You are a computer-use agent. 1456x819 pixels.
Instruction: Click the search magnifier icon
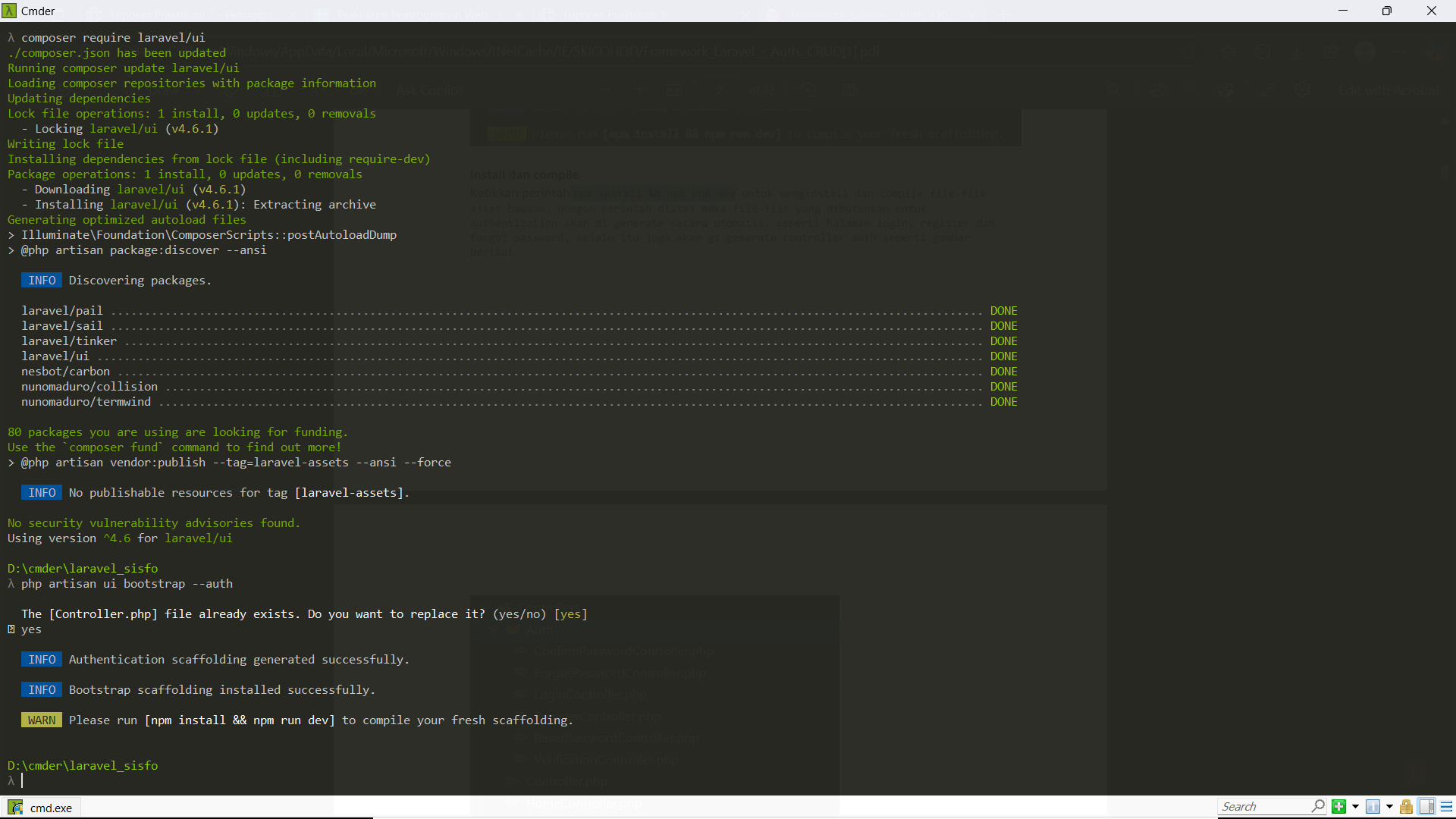click(1319, 806)
